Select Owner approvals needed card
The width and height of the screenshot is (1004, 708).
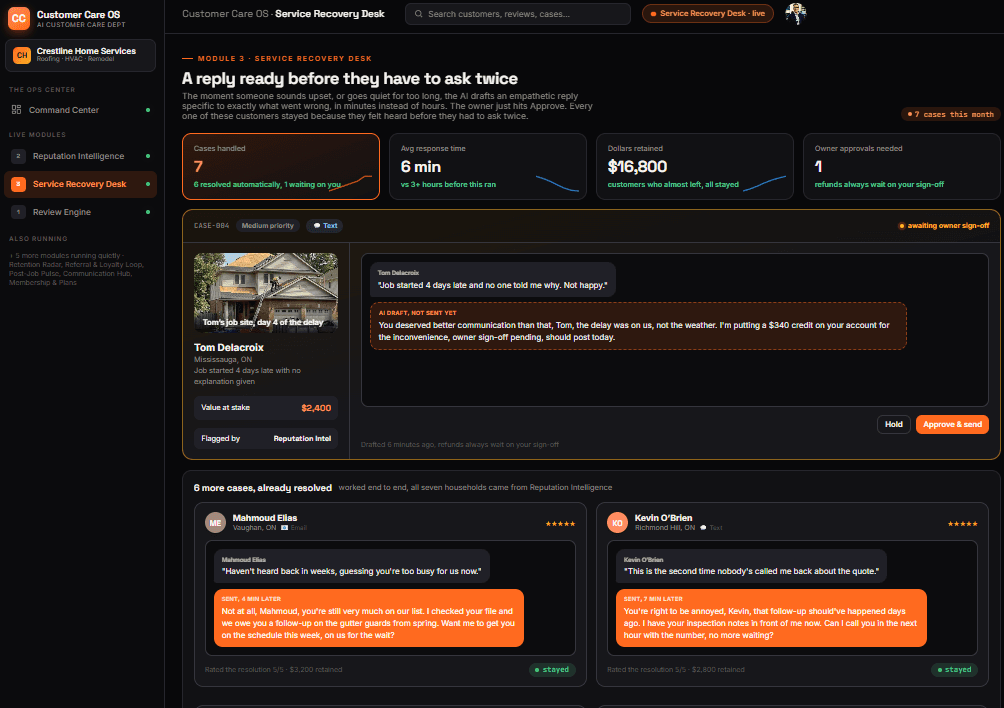902,166
